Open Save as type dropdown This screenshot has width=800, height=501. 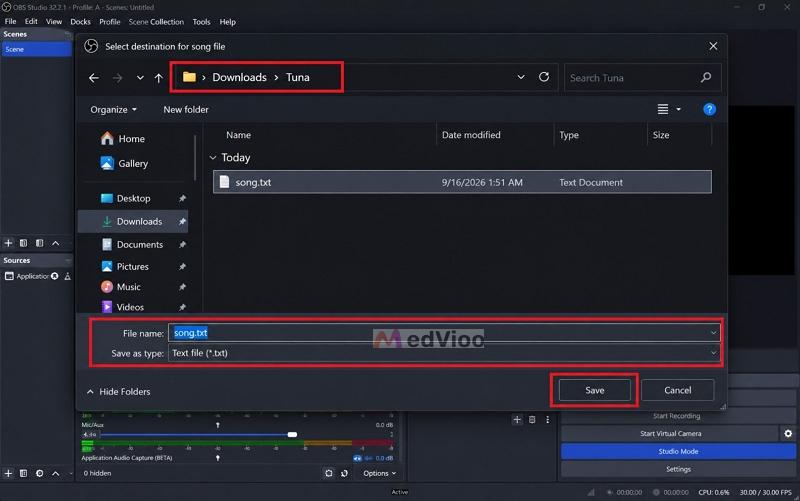pyautogui.click(x=713, y=353)
